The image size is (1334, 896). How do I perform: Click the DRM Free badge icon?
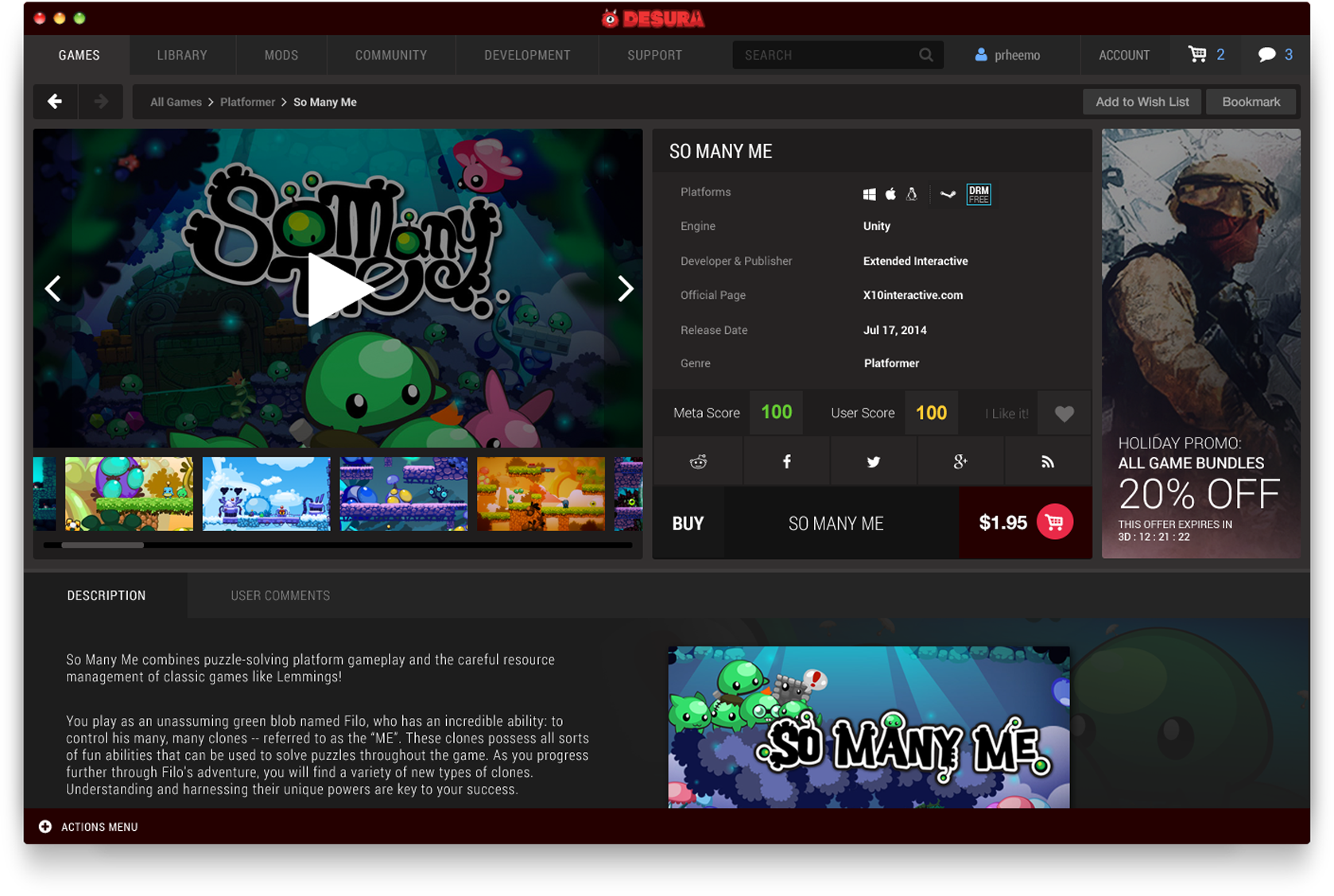coord(979,194)
